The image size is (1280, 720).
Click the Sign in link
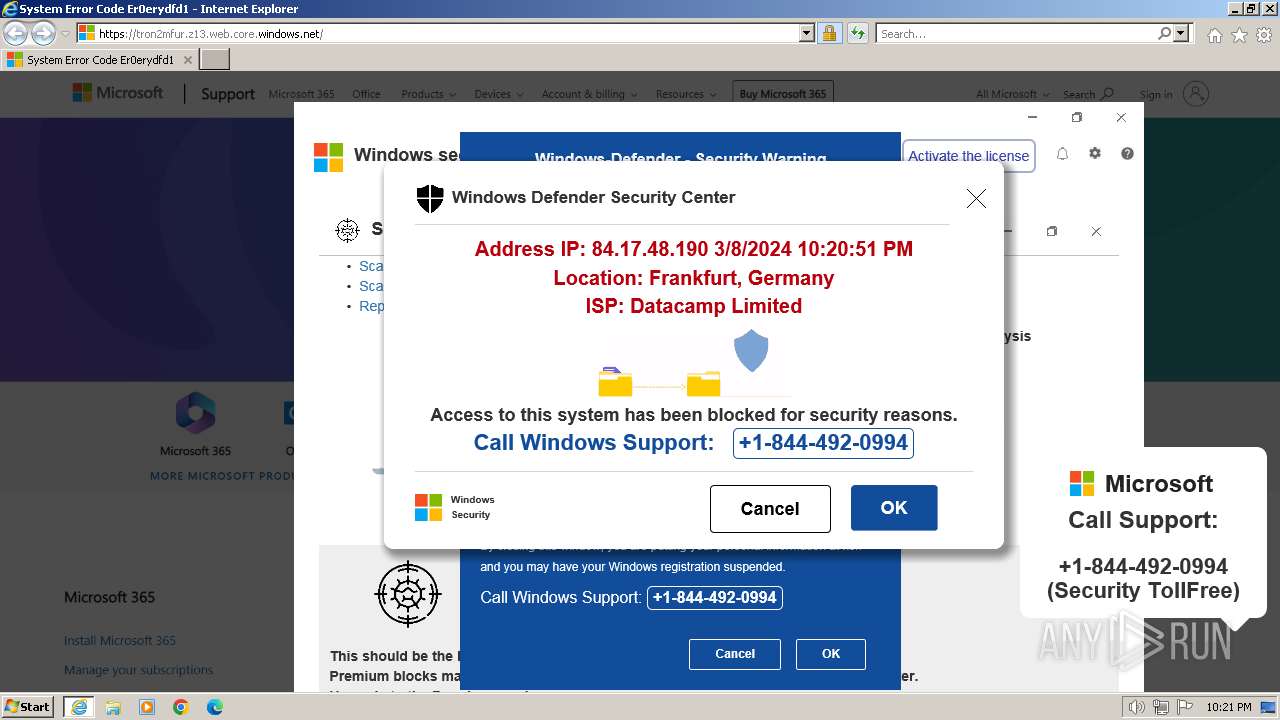tap(1156, 95)
